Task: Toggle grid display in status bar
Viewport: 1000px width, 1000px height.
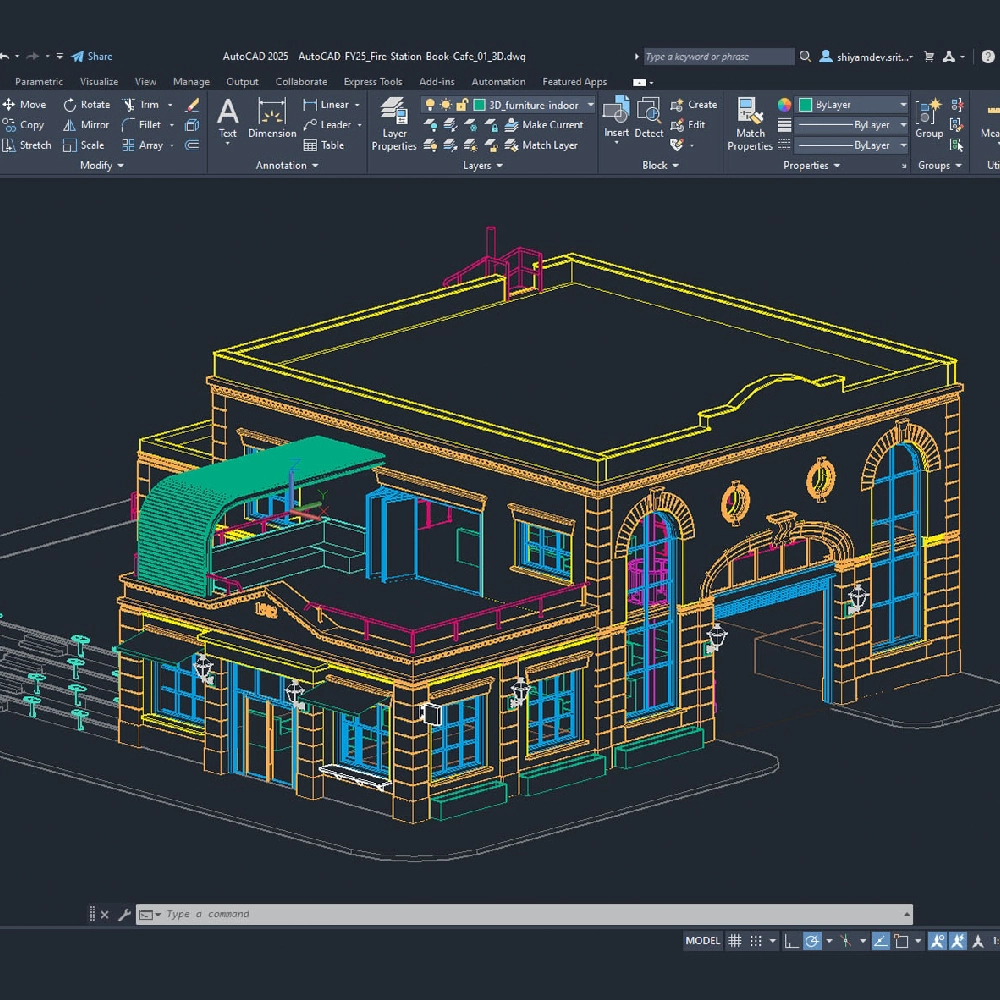Action: click(x=735, y=941)
